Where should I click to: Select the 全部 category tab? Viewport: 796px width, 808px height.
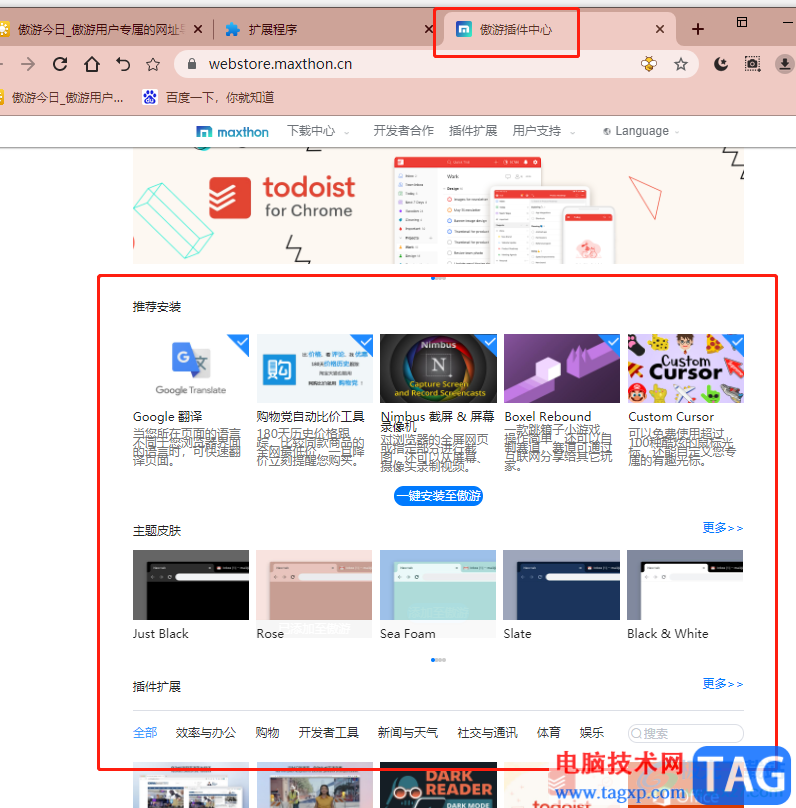(145, 733)
